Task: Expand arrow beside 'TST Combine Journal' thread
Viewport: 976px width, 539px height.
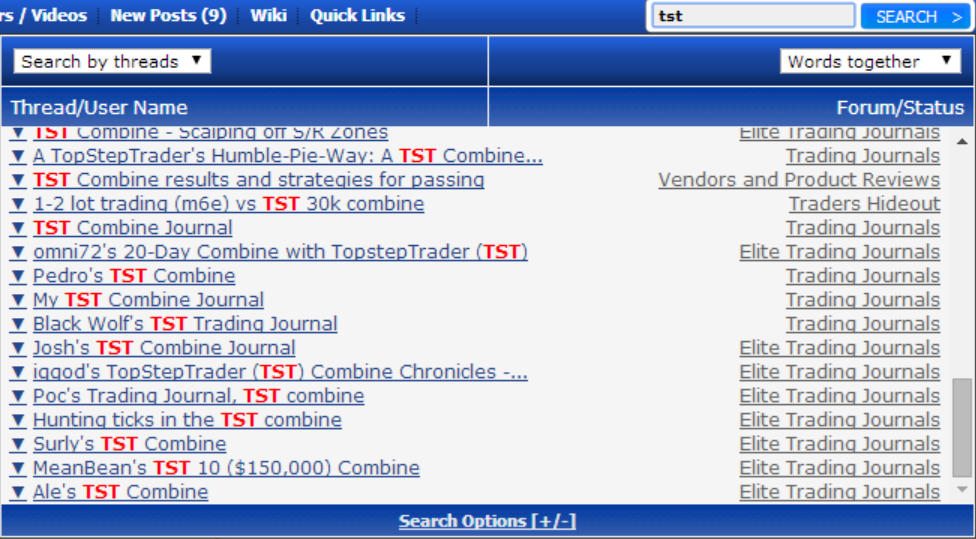Action: [17, 228]
